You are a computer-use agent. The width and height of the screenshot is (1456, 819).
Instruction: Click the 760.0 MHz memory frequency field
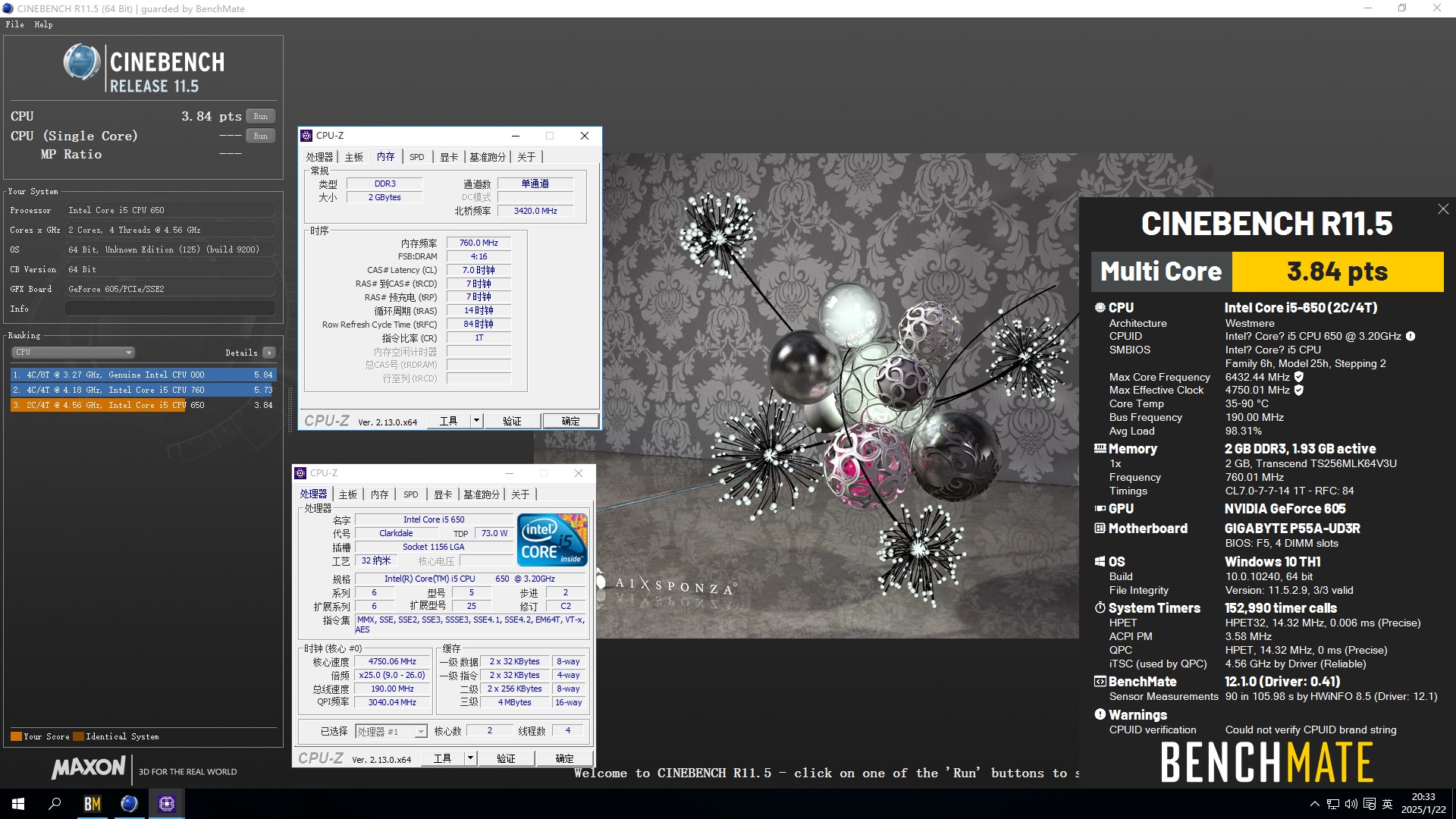click(479, 243)
